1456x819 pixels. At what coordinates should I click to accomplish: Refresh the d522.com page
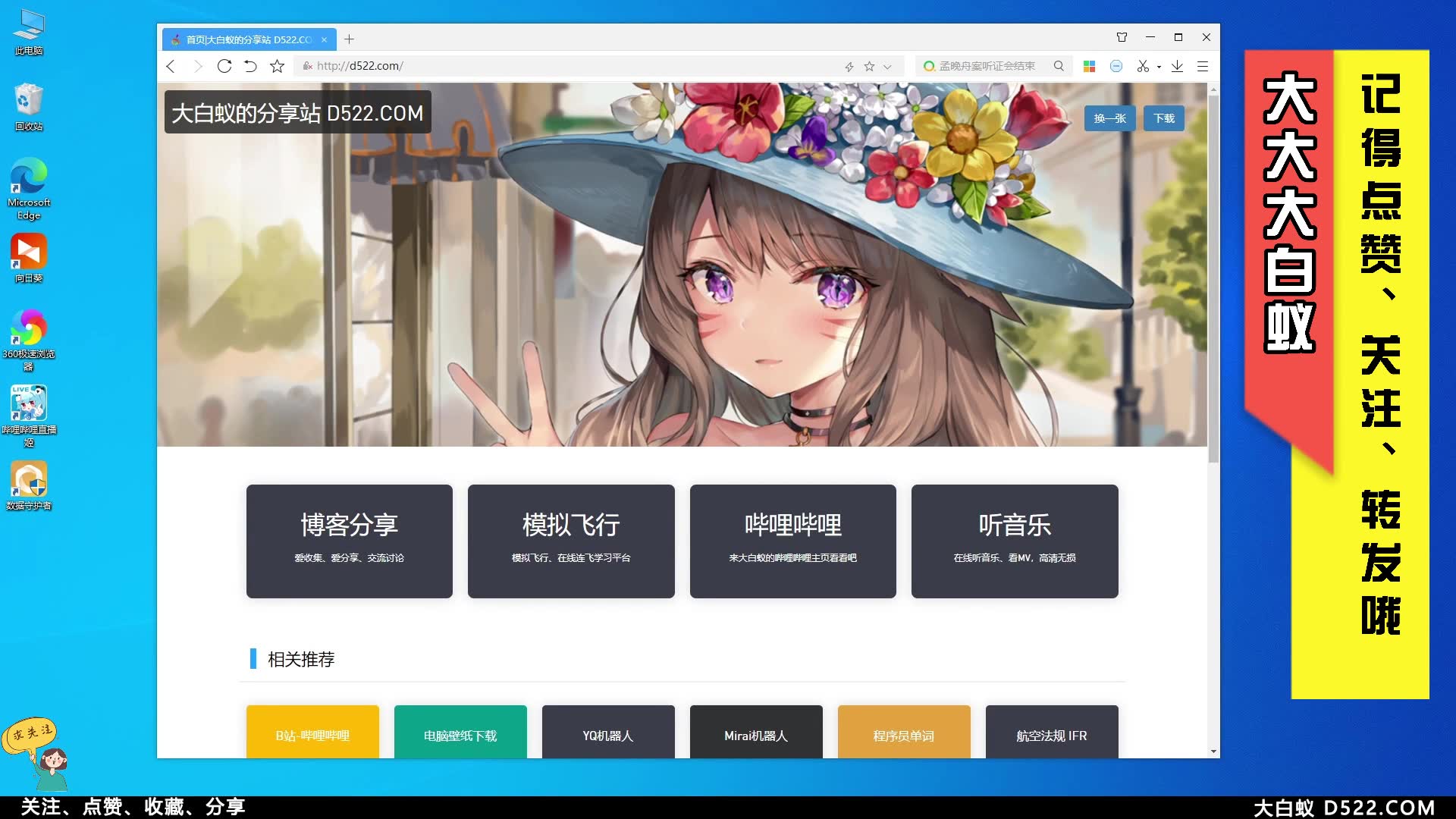(224, 66)
